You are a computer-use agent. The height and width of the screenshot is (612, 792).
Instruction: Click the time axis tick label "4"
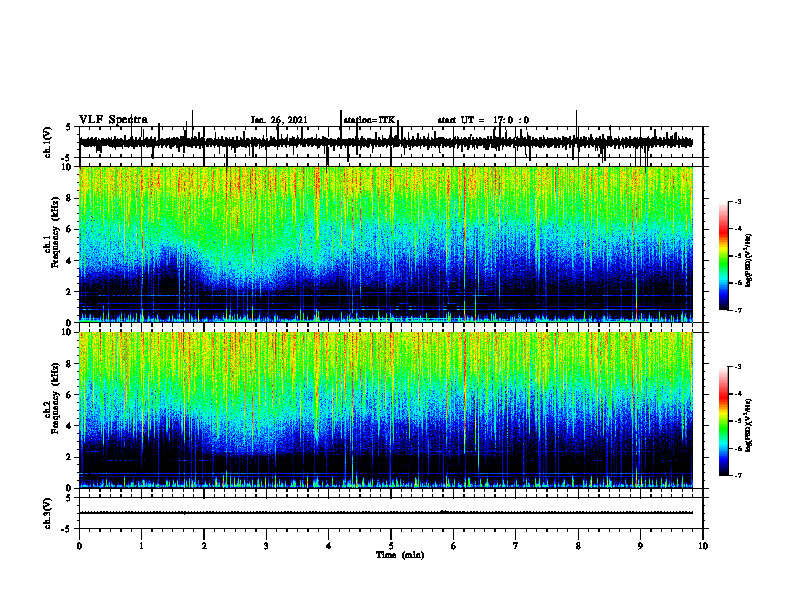click(328, 546)
